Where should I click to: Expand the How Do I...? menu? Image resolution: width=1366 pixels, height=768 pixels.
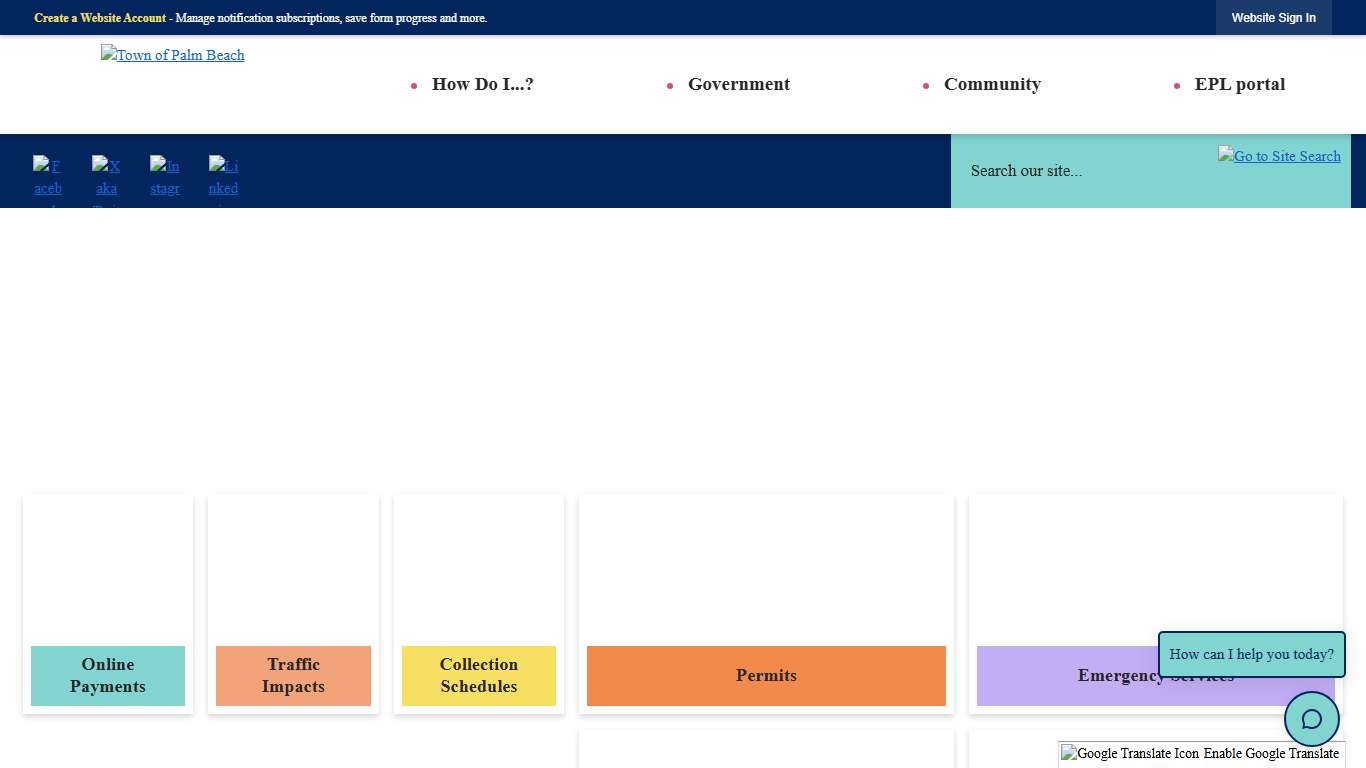click(x=482, y=85)
